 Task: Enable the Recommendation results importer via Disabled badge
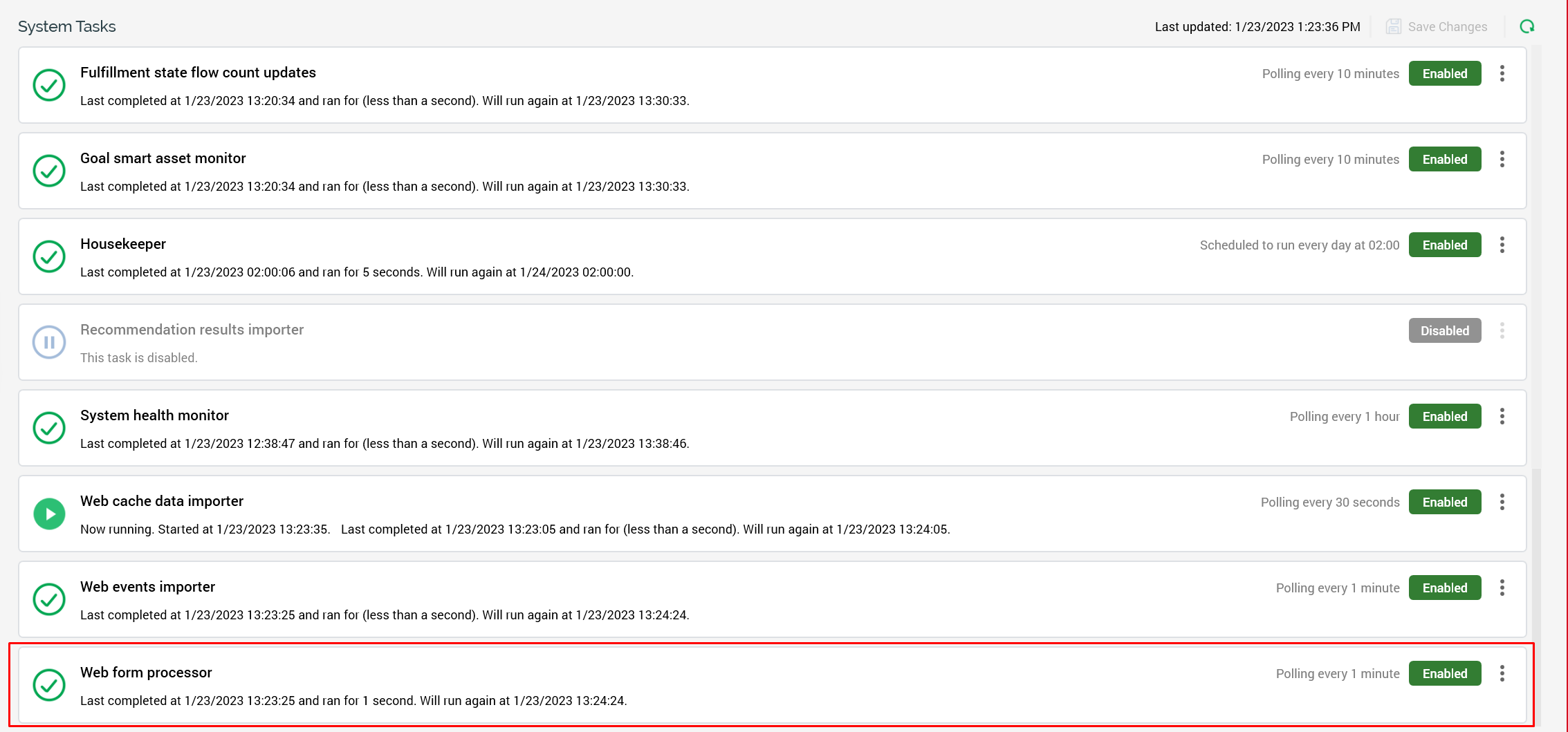1444,331
